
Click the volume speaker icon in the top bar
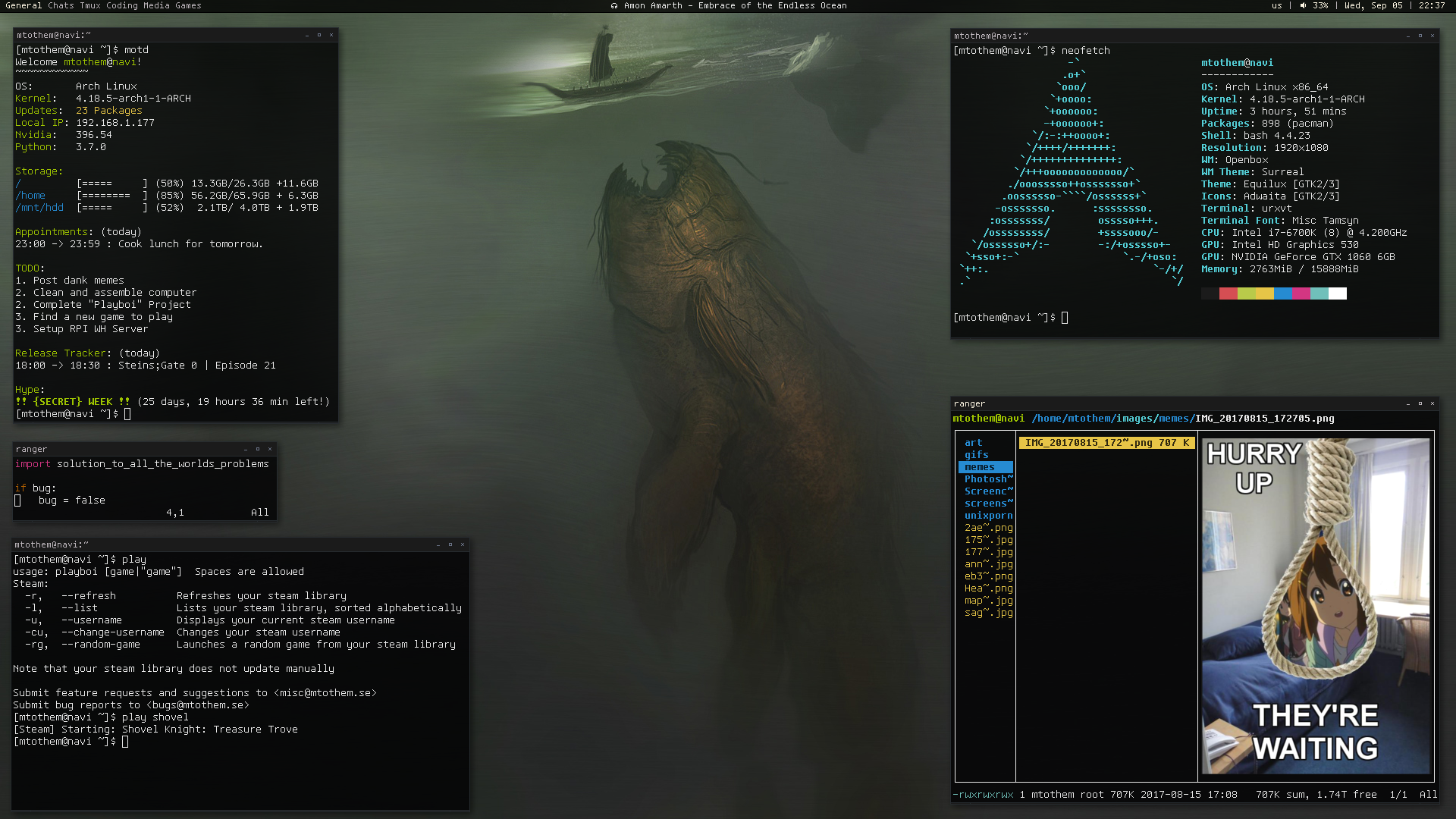click(1303, 5)
